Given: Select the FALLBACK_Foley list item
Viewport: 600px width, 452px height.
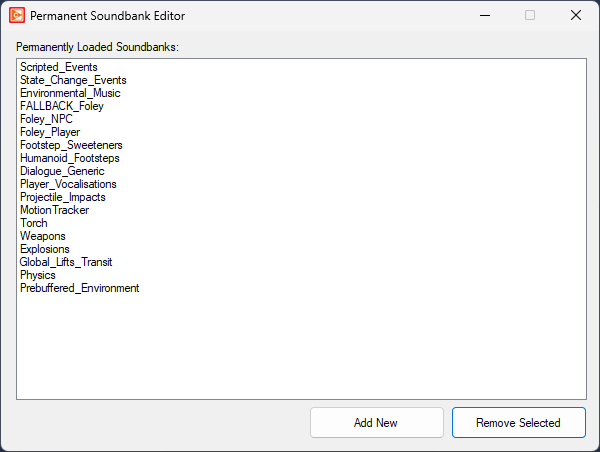Looking at the screenshot, I should 62,106.
